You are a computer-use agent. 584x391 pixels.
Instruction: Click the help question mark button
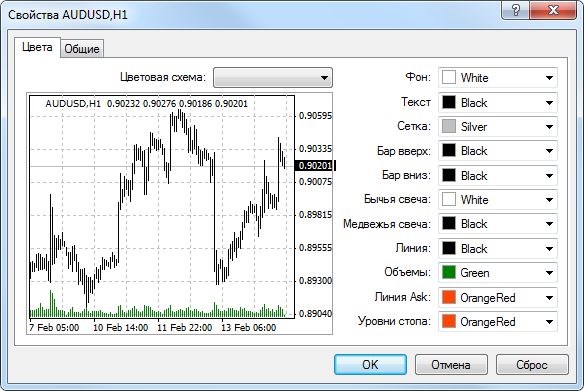point(515,10)
